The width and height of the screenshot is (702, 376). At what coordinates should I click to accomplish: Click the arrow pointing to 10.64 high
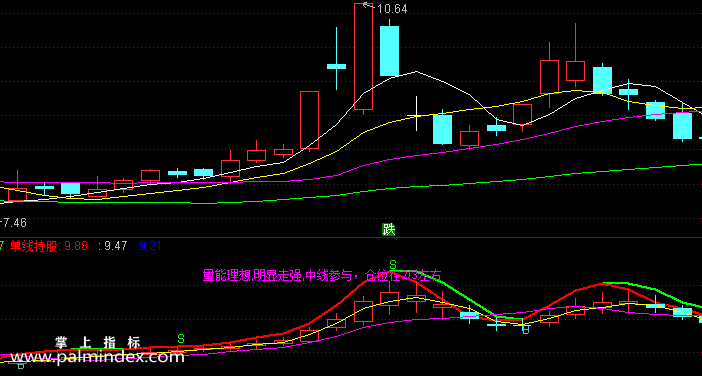point(368,5)
